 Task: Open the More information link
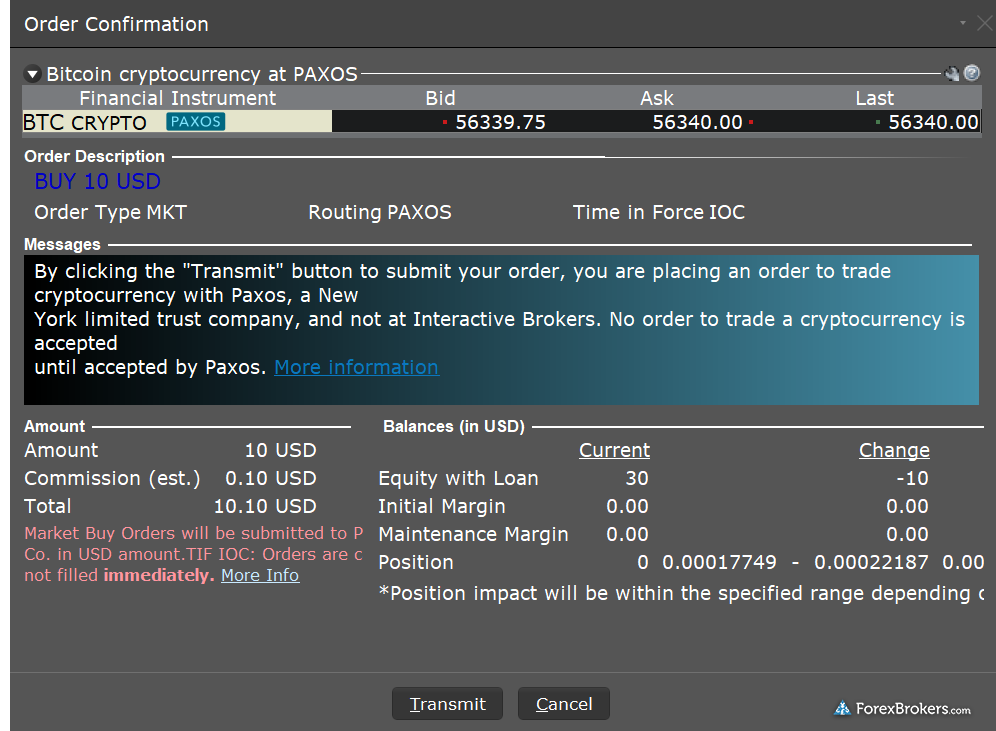[x=356, y=367]
